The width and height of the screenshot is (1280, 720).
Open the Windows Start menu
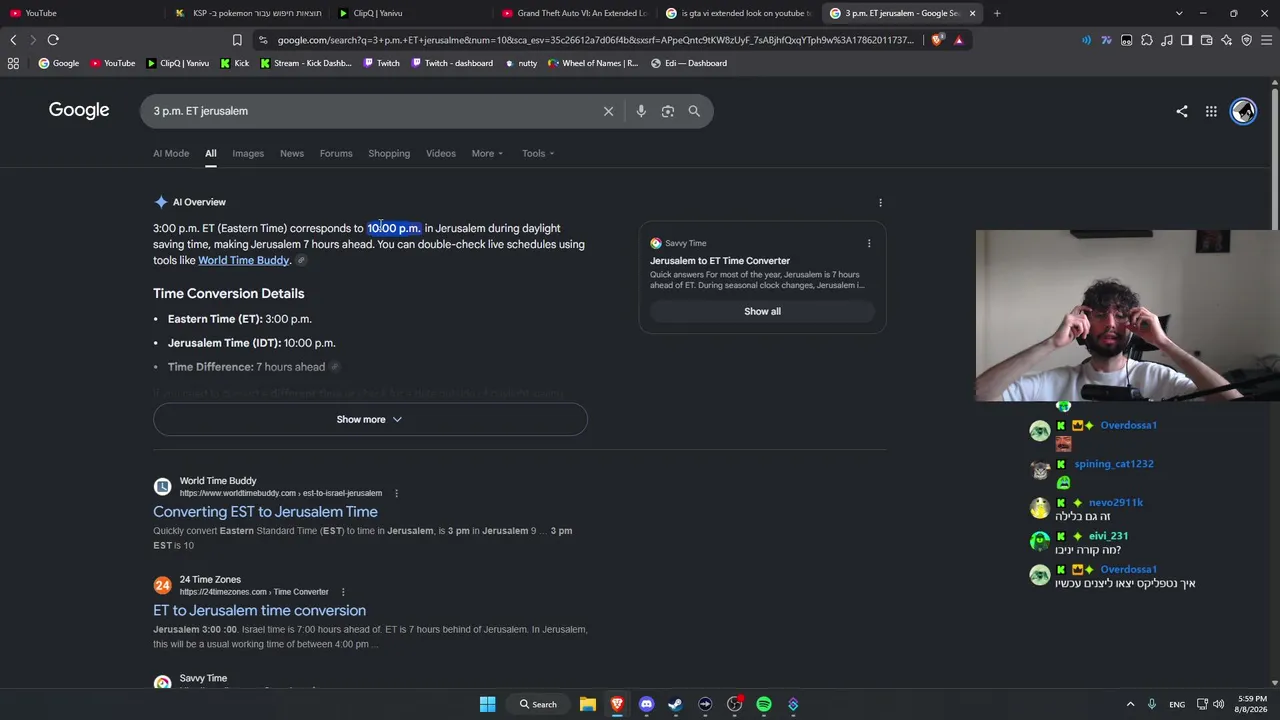[x=487, y=704]
